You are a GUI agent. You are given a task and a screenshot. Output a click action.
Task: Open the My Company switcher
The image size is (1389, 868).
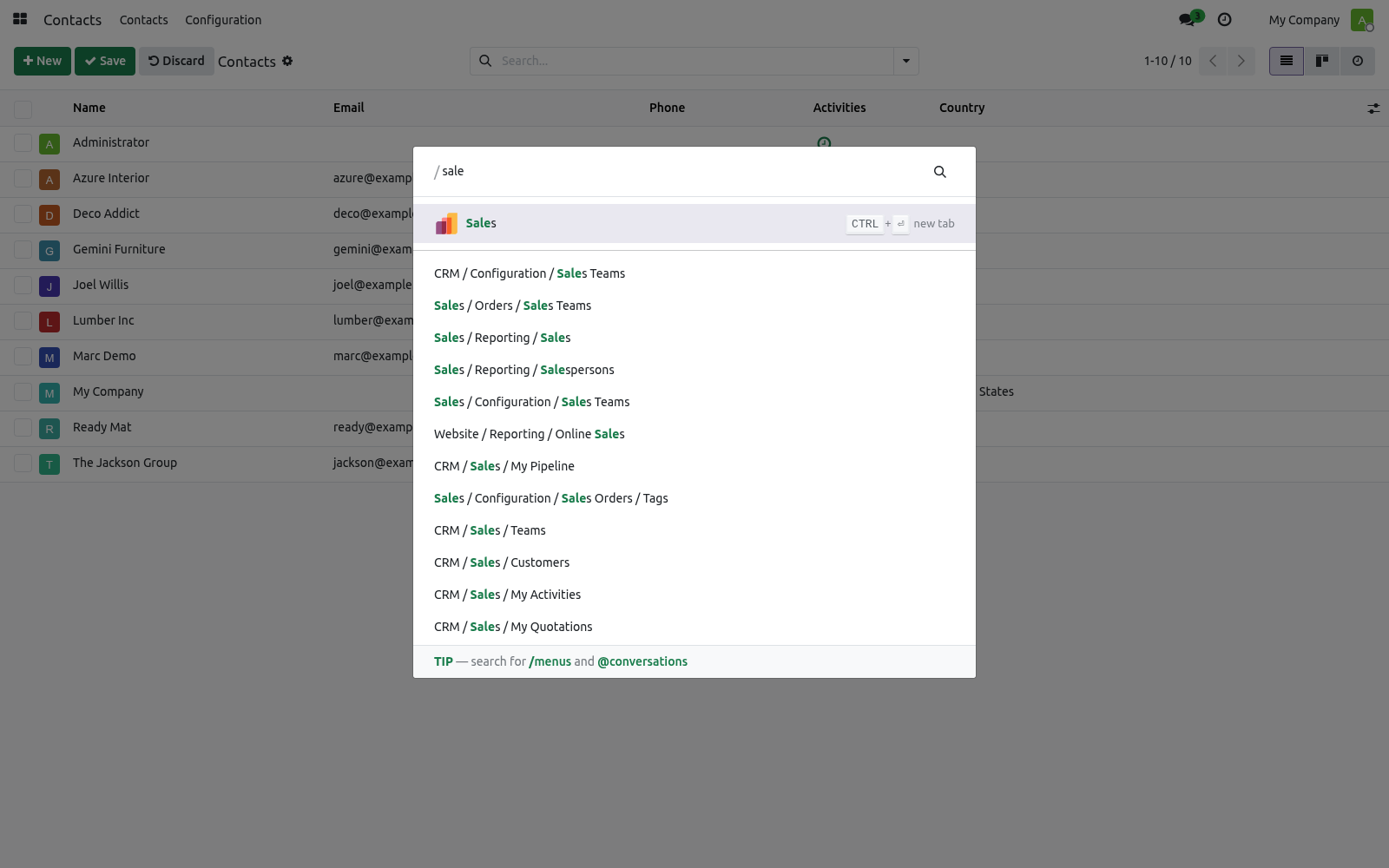pyautogui.click(x=1304, y=20)
